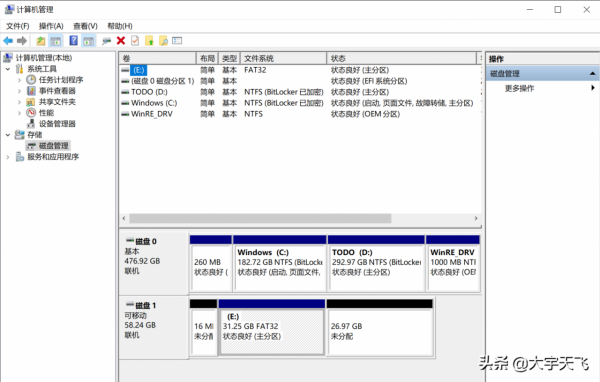The width and height of the screenshot is (600, 382).
Task: Click the folder with green arrow icon
Action: click(x=149, y=41)
